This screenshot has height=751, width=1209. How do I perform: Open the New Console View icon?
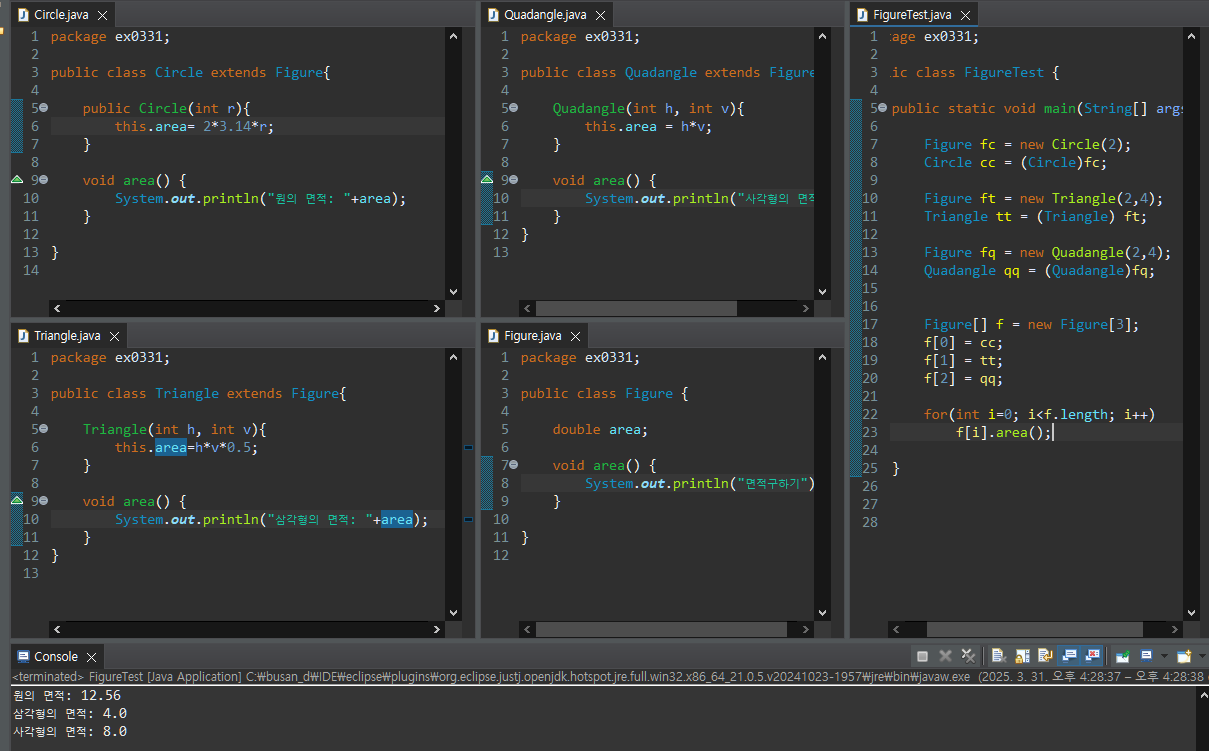click(x=1184, y=656)
